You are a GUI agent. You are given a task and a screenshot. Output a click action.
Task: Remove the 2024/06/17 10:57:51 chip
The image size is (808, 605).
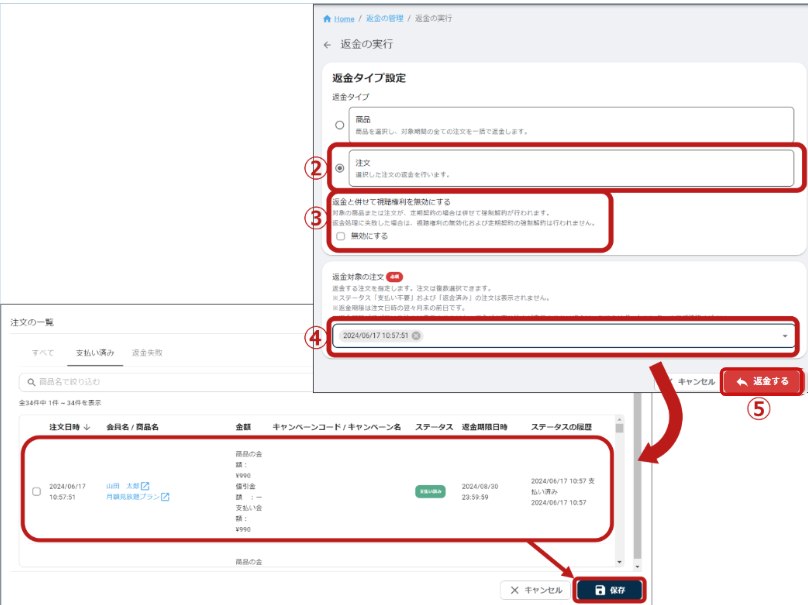point(416,336)
